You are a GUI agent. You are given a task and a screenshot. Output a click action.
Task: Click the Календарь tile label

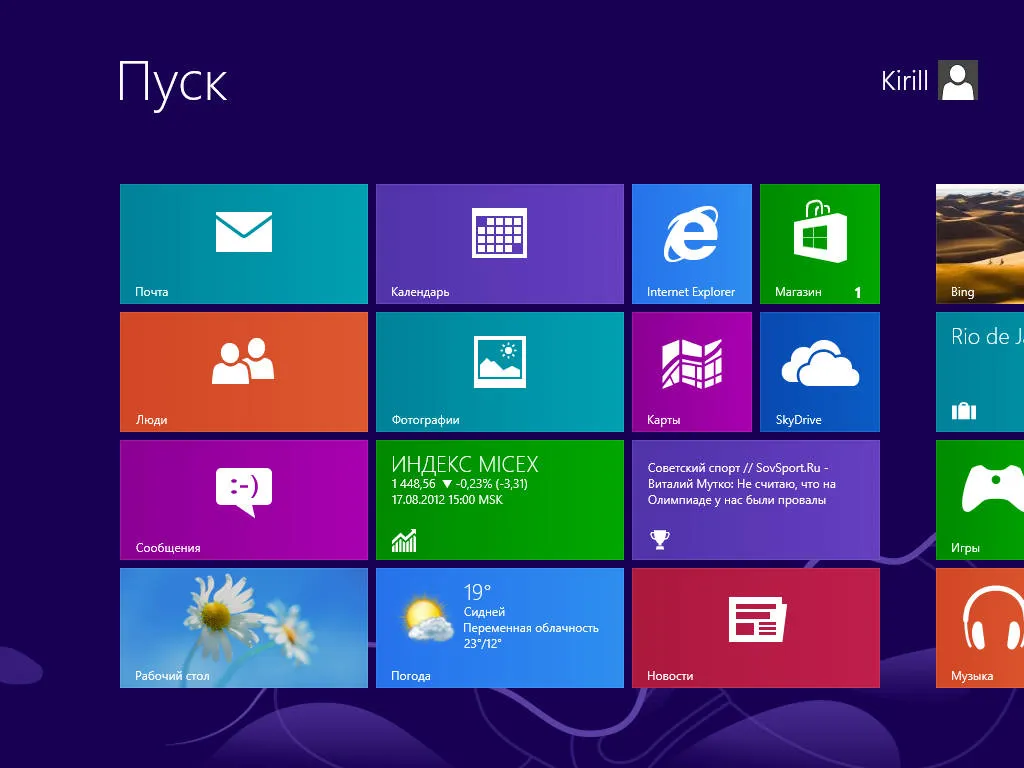[x=420, y=292]
